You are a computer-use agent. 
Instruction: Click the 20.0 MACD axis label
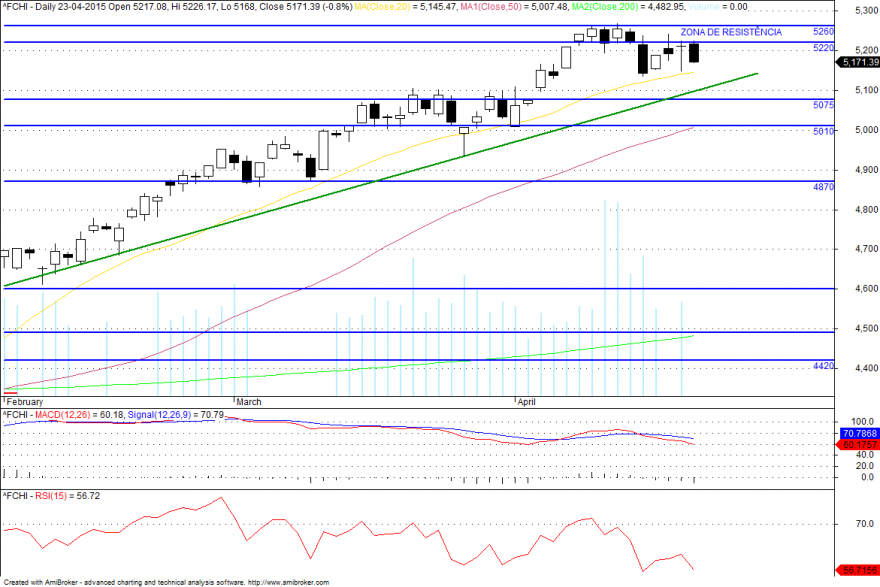(x=865, y=466)
